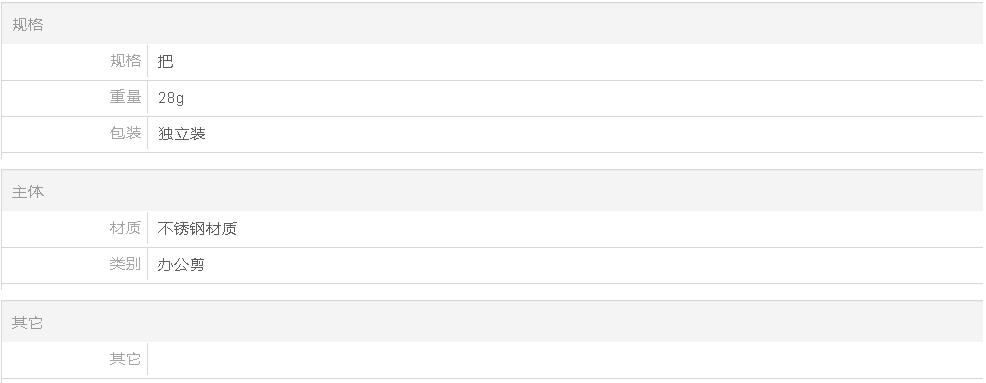Viewport: 986px width, 383px height.
Task: Click the header bar of 主体 table
Action: 492,191
